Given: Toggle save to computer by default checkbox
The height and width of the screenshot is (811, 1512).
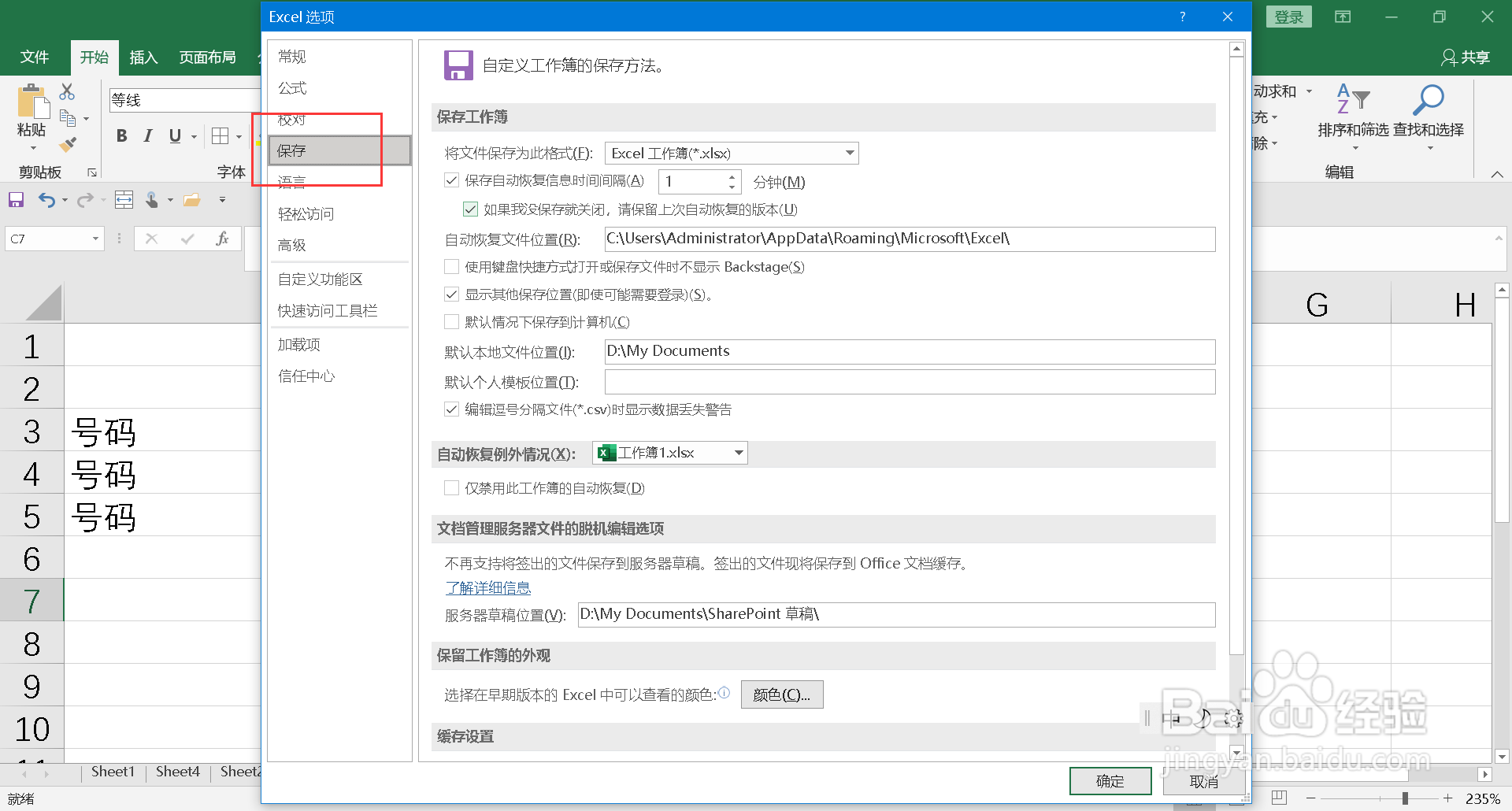Looking at the screenshot, I should [452, 322].
